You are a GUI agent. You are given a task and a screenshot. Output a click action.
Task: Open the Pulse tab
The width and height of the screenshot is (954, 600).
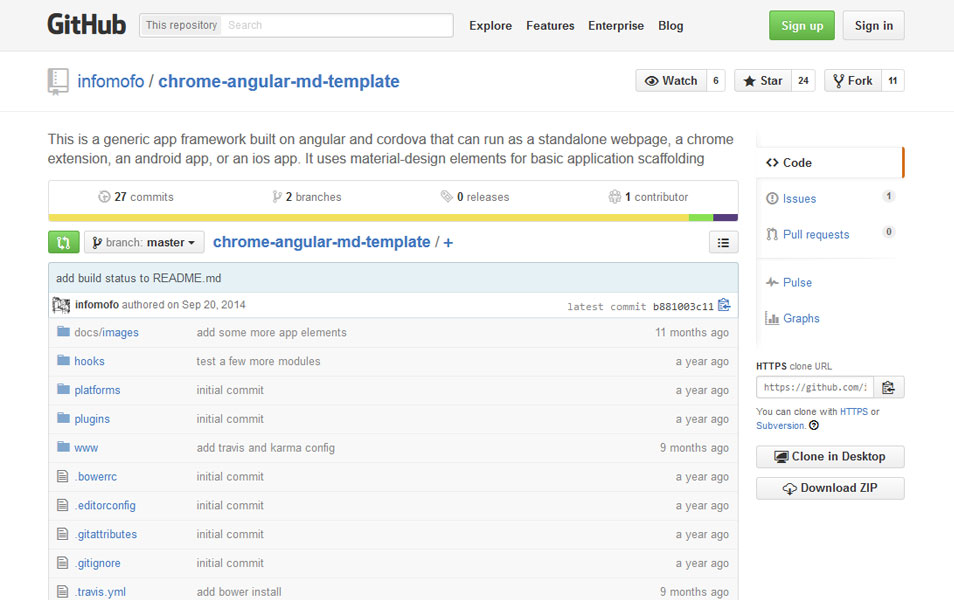click(x=830, y=282)
